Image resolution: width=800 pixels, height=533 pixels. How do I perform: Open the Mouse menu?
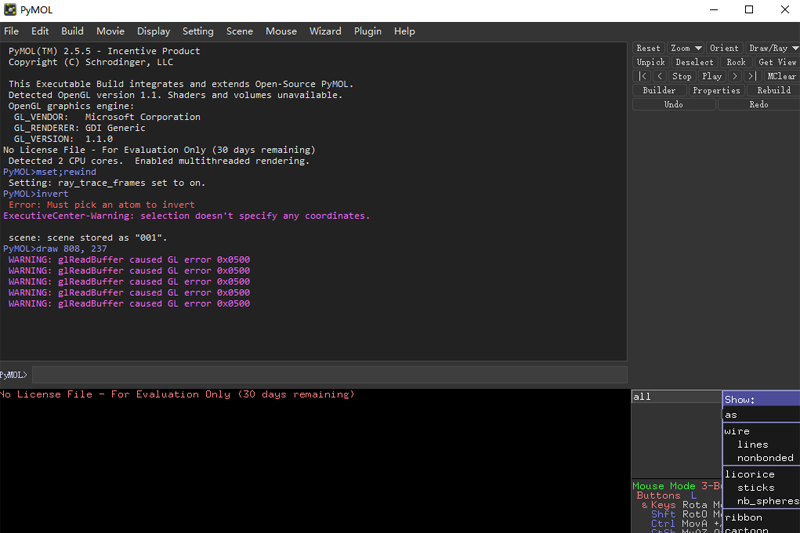[281, 31]
